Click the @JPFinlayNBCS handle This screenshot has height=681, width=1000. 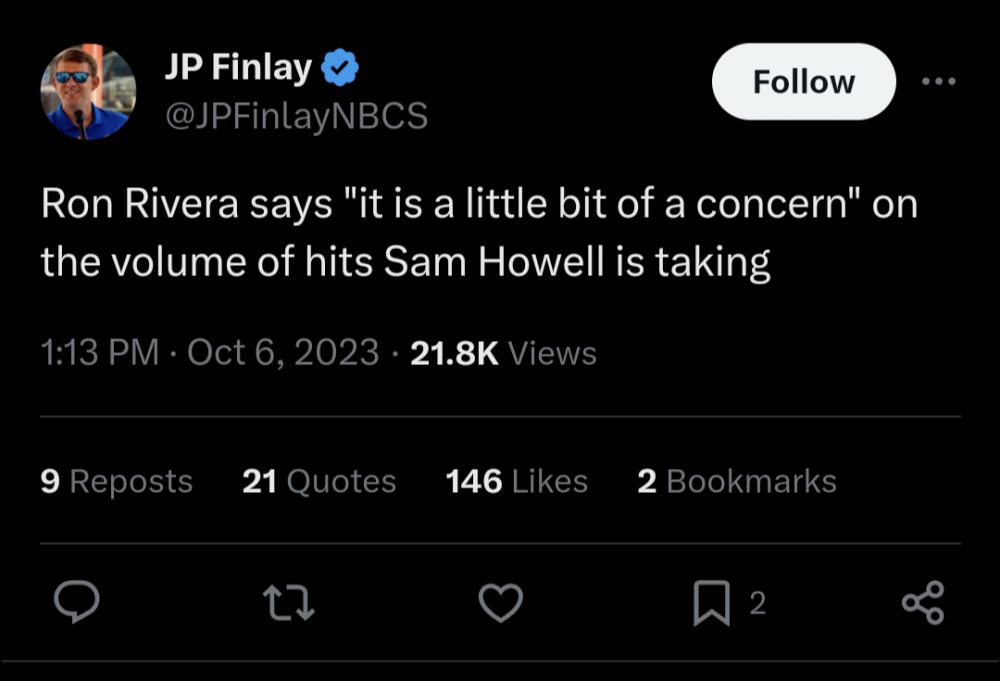[295, 117]
